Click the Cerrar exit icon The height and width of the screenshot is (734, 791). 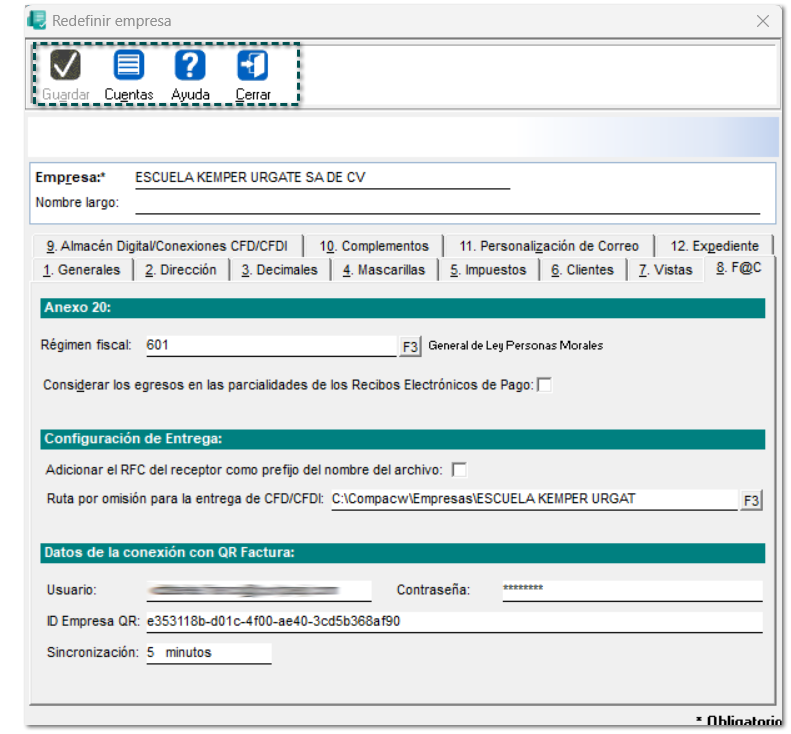[252, 66]
